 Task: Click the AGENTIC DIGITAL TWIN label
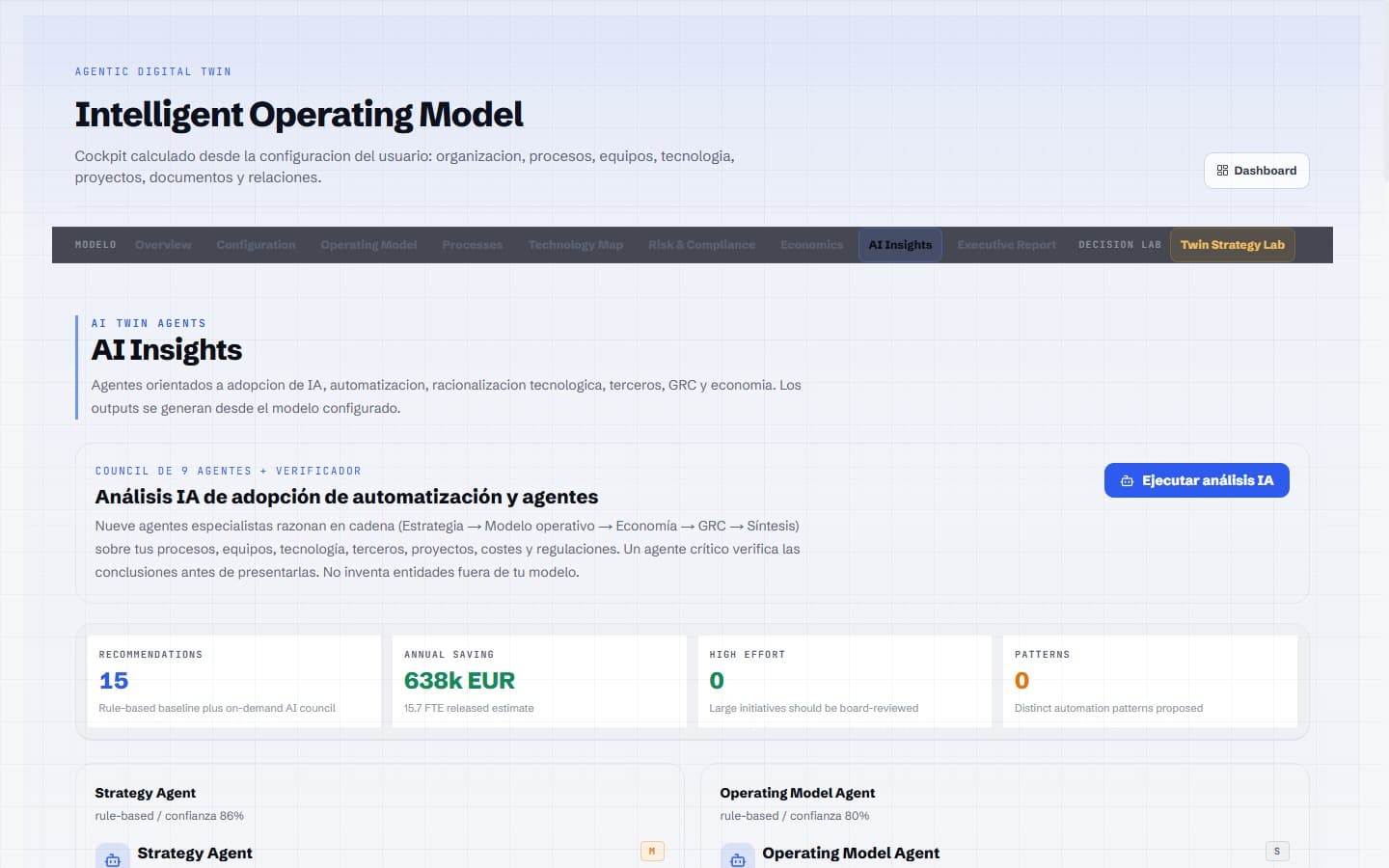(x=153, y=71)
